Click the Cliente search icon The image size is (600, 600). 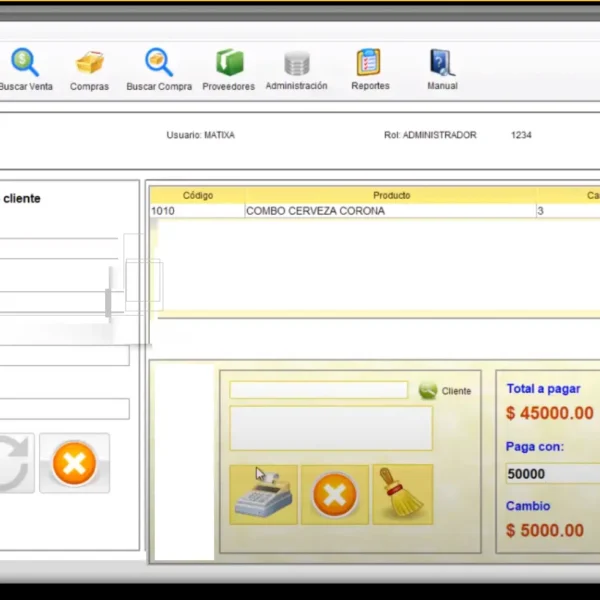point(428,391)
